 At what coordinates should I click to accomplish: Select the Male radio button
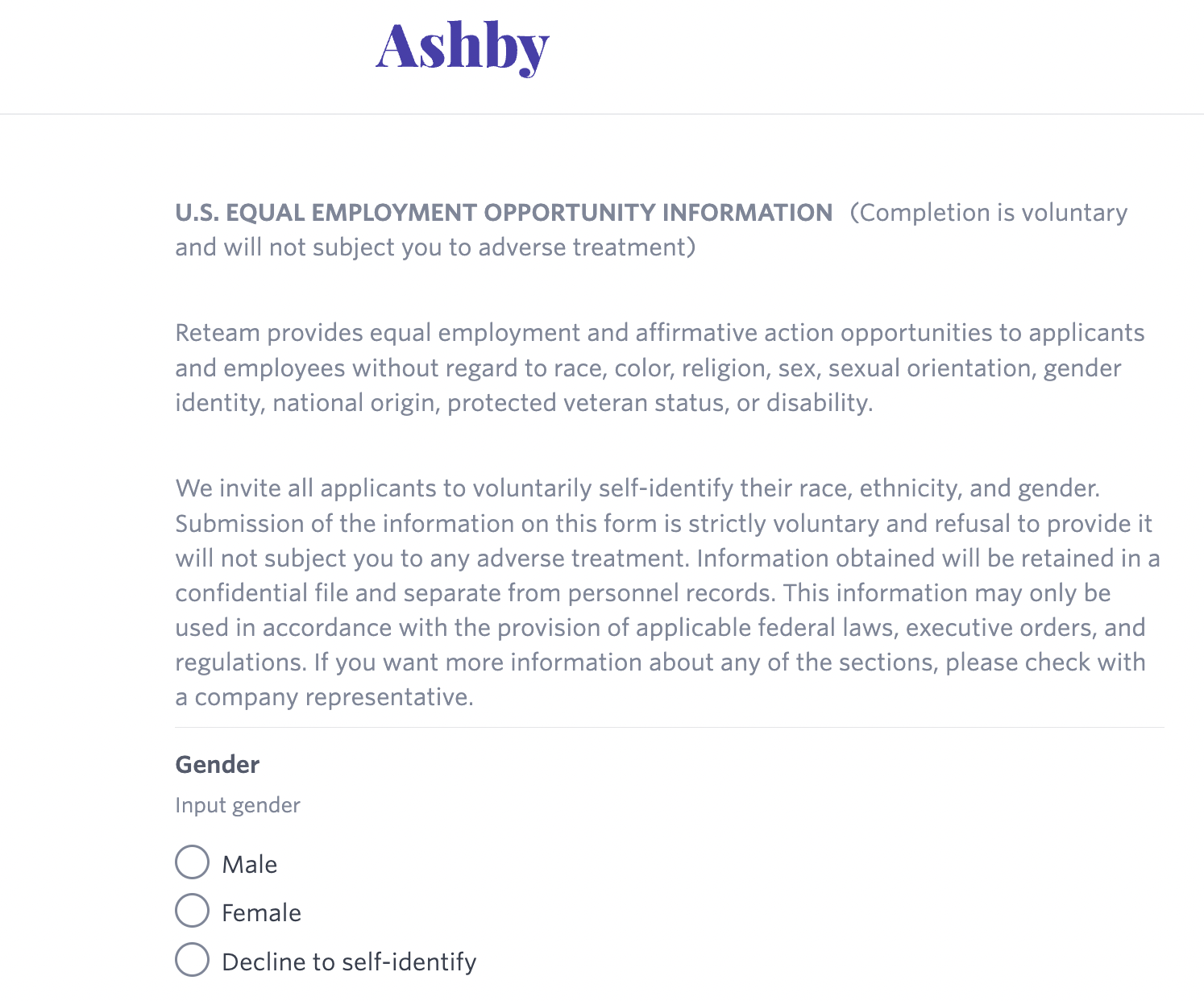[x=192, y=862]
